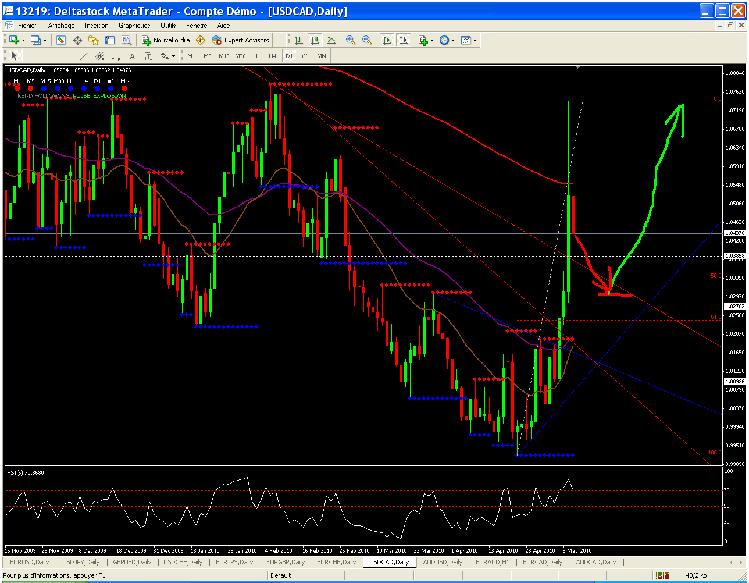Open the Insertion menu
Image resolution: width=749 pixels, height=583 pixels.
(96, 25)
